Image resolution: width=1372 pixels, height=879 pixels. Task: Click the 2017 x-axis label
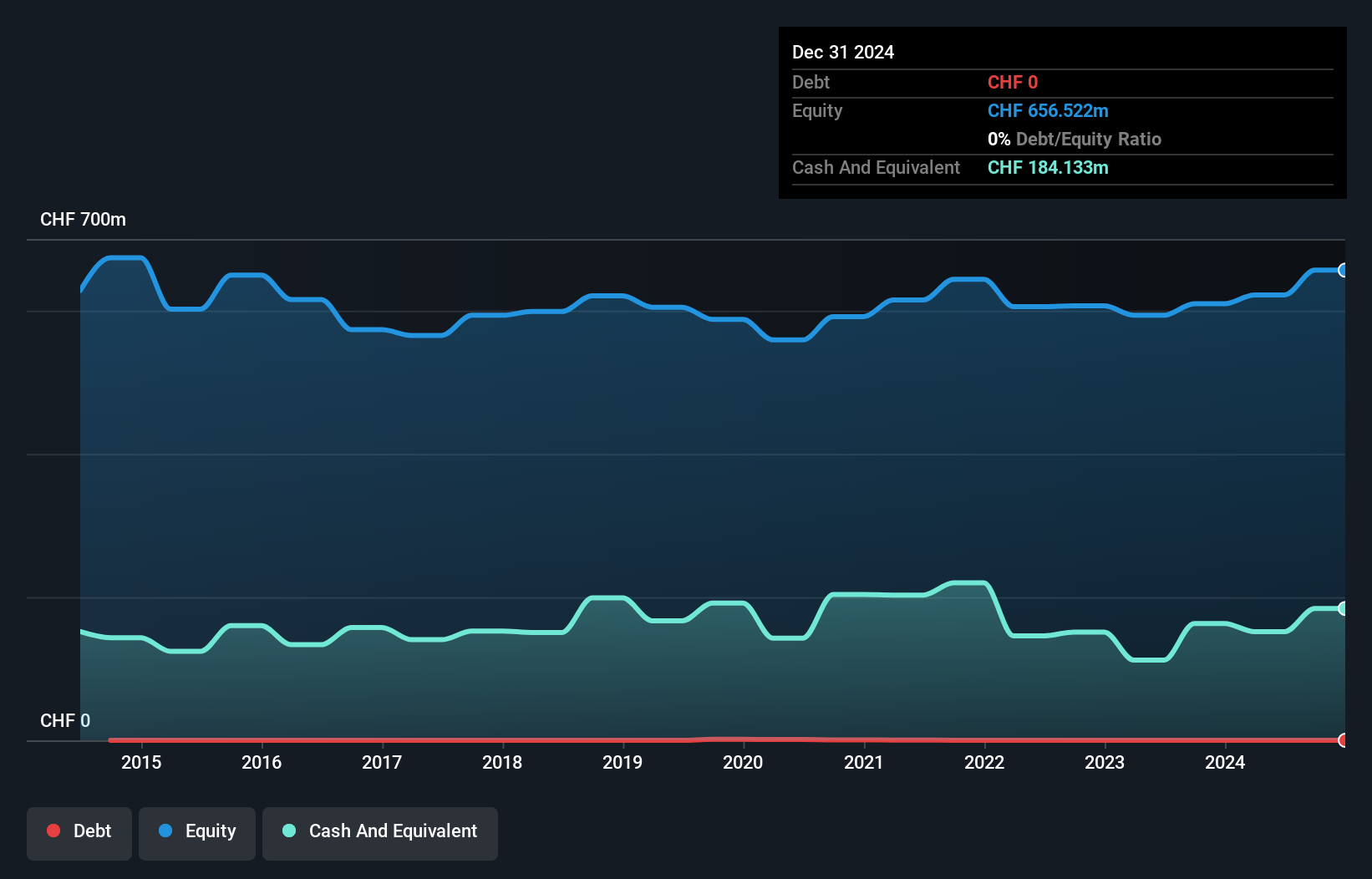pos(382,762)
